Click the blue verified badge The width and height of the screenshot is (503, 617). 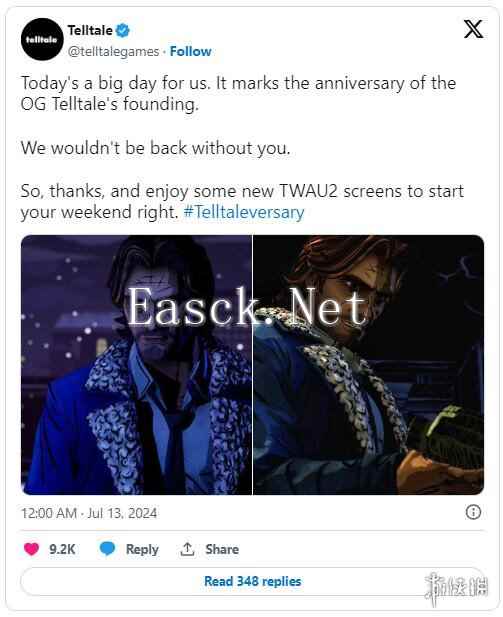tap(123, 30)
